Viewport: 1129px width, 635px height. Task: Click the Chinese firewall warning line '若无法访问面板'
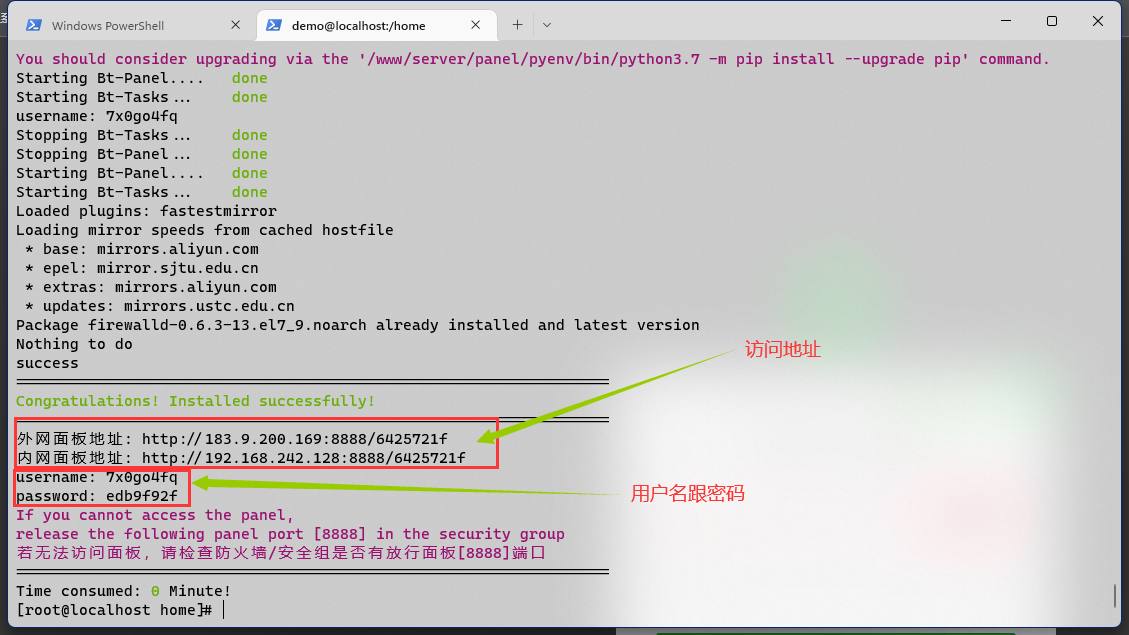[x=281, y=553]
